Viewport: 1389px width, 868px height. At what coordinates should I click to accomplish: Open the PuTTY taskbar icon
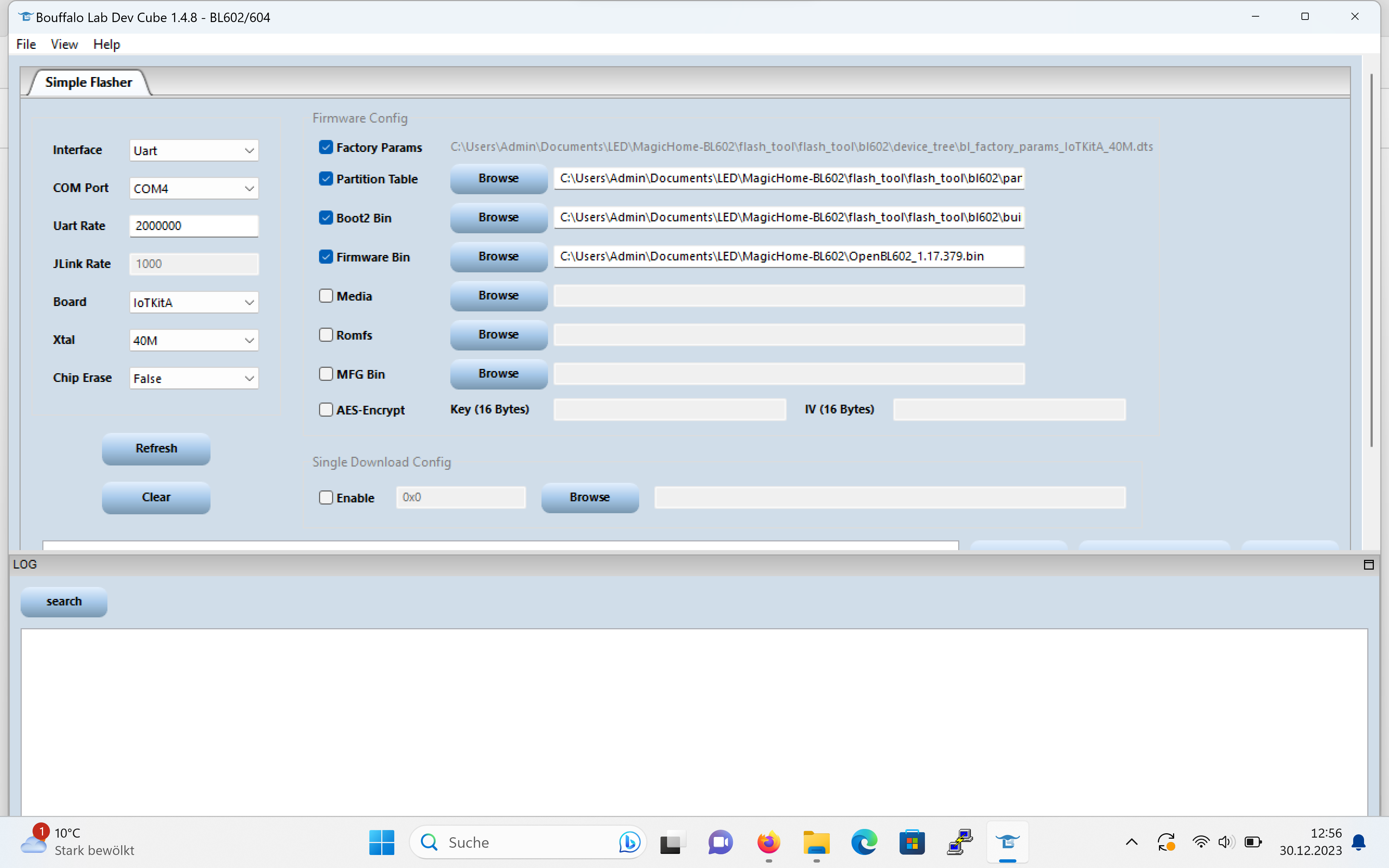click(x=960, y=842)
